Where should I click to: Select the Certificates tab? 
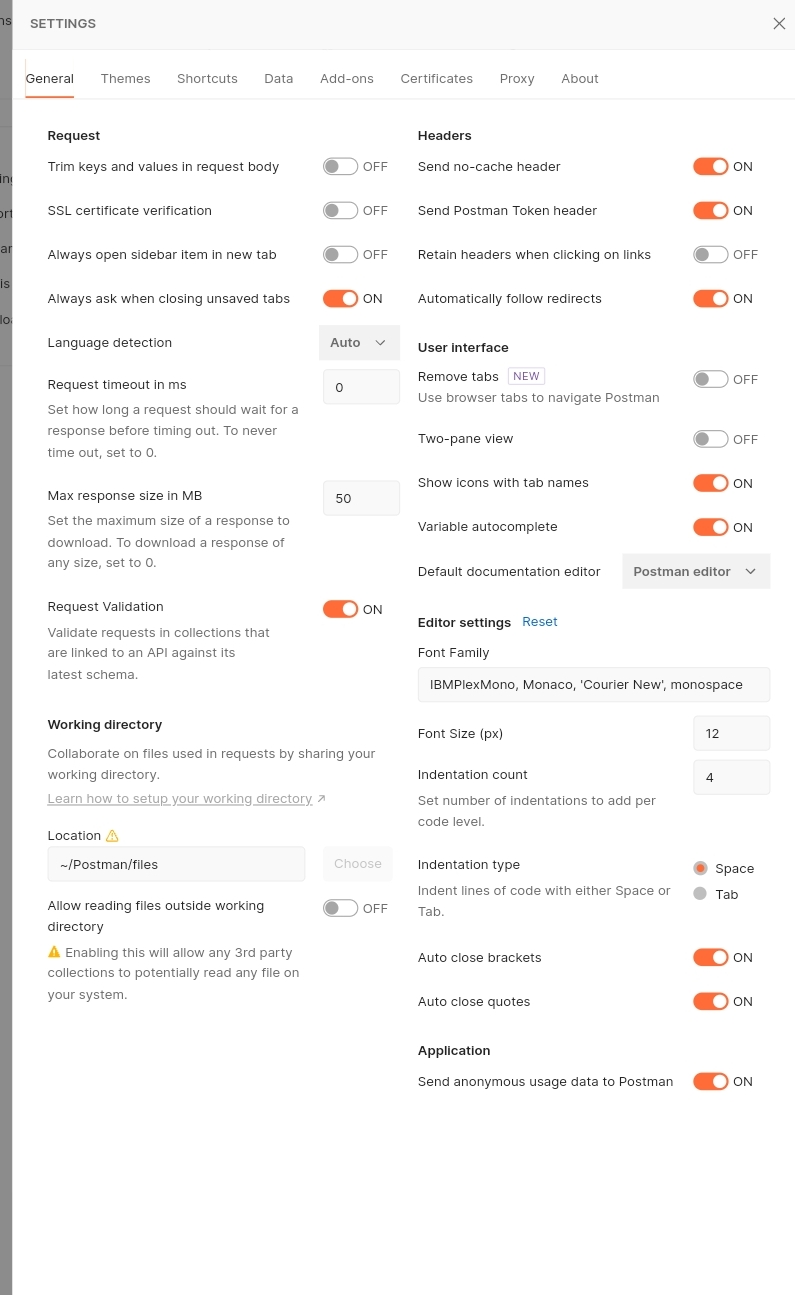(x=436, y=78)
